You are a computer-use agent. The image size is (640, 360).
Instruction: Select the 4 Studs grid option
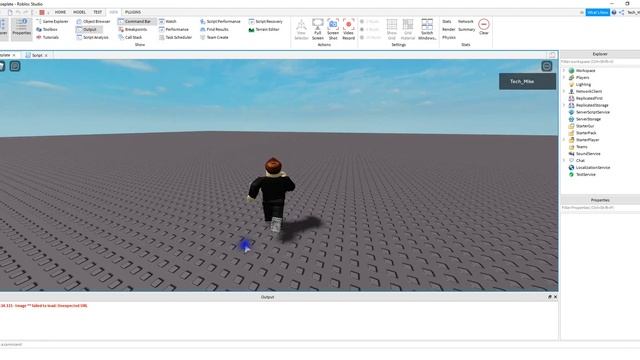pyautogui.click(x=371, y=29)
